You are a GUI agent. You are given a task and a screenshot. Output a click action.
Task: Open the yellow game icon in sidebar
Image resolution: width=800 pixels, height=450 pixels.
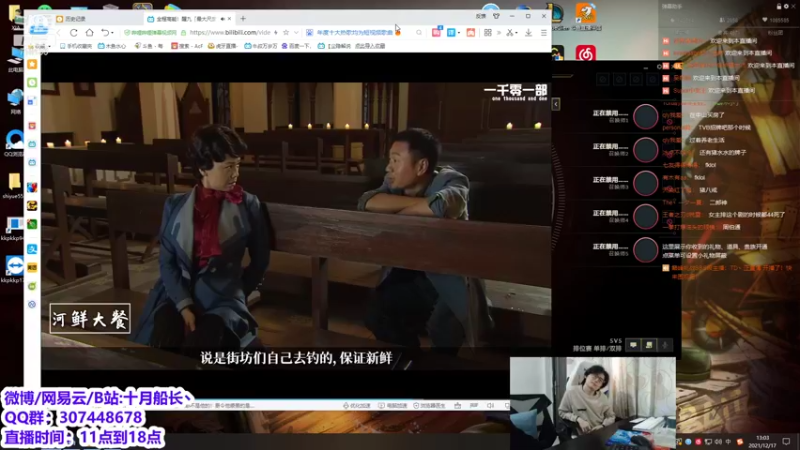pos(32,206)
